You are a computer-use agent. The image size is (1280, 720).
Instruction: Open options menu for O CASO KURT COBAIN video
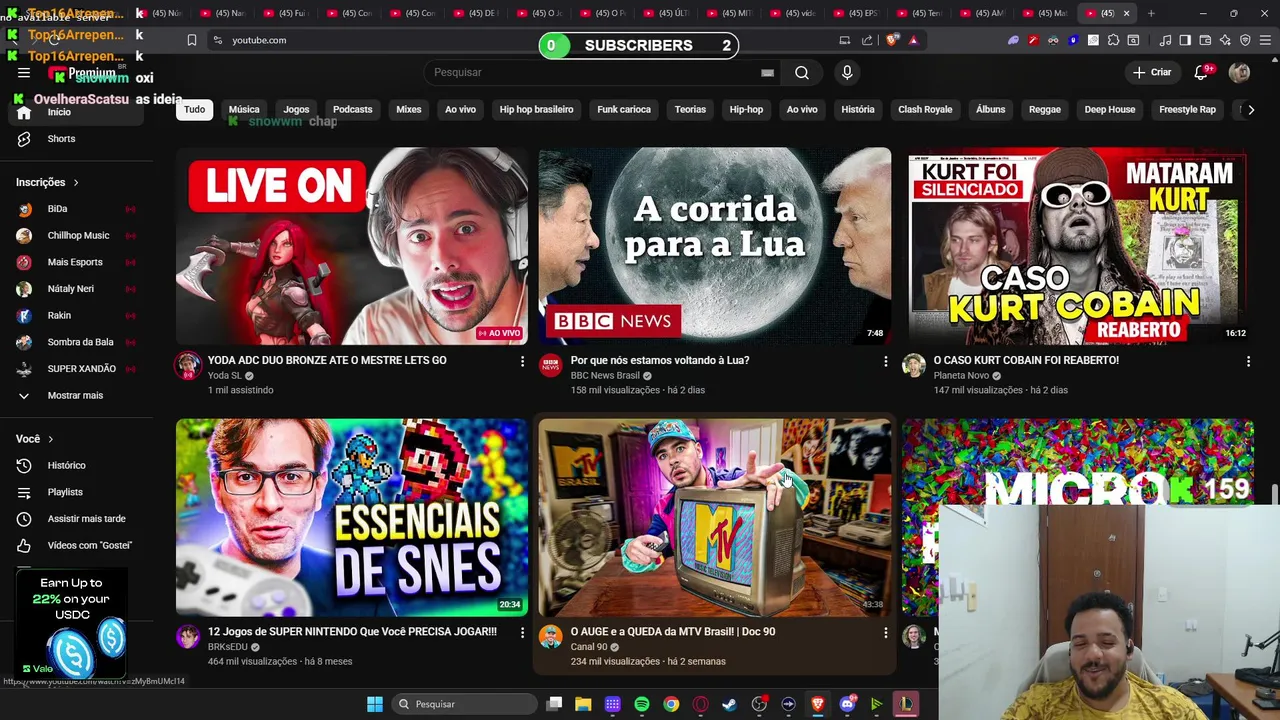point(1248,361)
